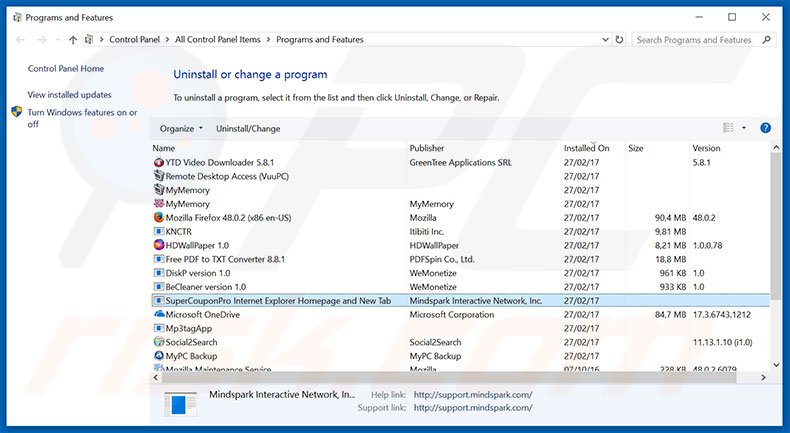Go up one folder level arrow

click(73, 40)
